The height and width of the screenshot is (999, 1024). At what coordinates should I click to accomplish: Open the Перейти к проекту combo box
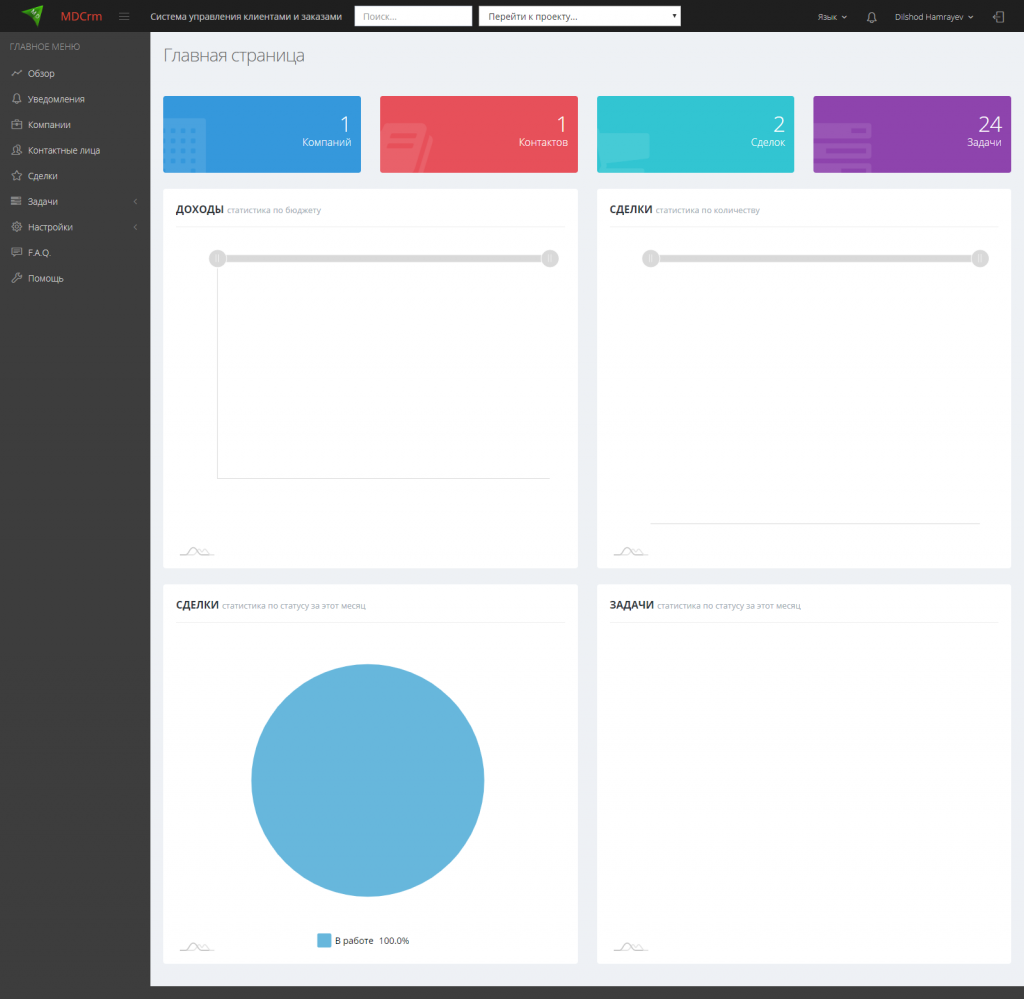[x=579, y=16]
